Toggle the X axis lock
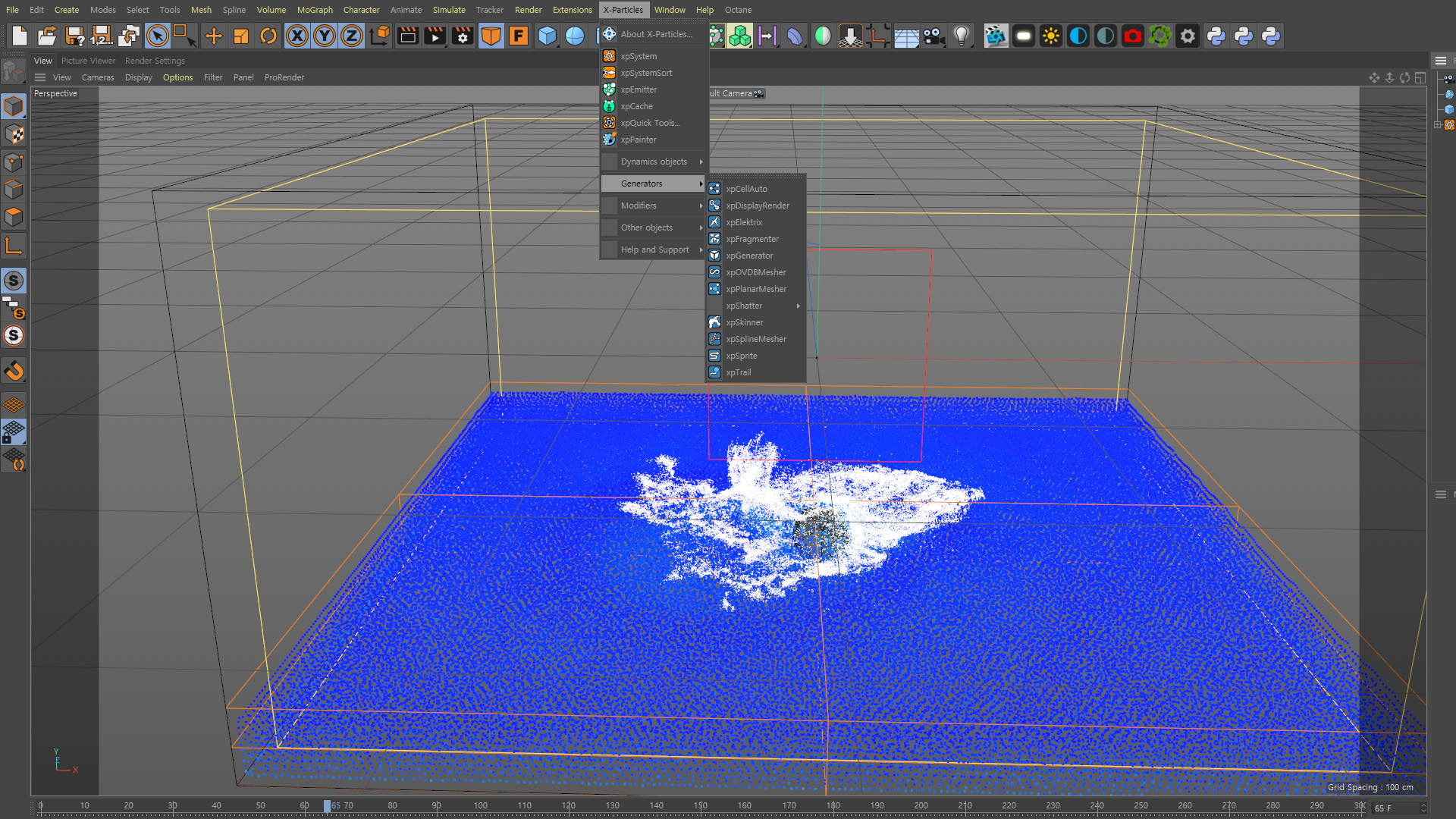1456x819 pixels. pos(297,36)
